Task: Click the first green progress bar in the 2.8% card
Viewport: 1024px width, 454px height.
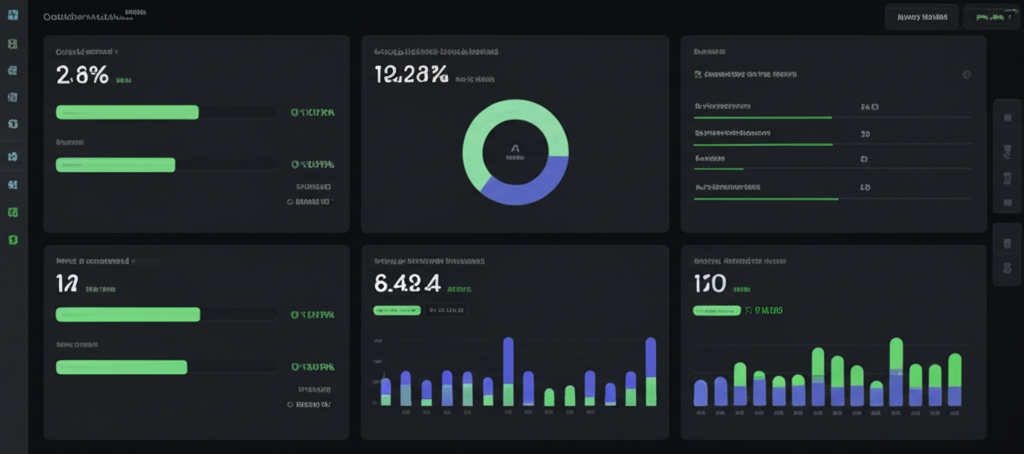Action: (127, 112)
